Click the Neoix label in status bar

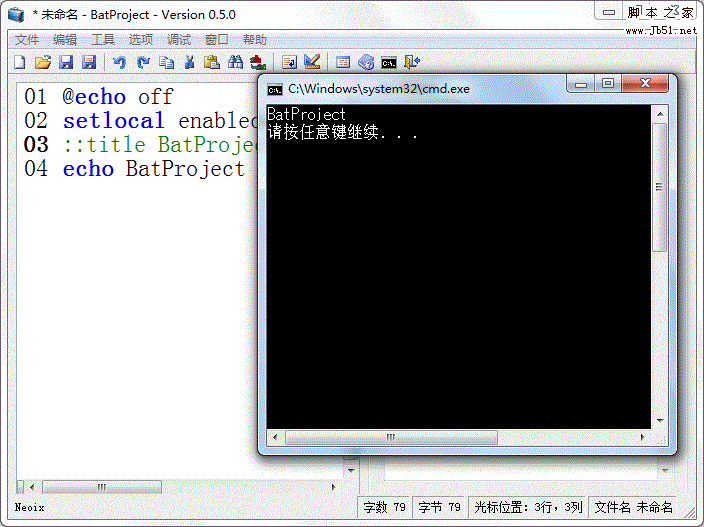click(x=29, y=507)
